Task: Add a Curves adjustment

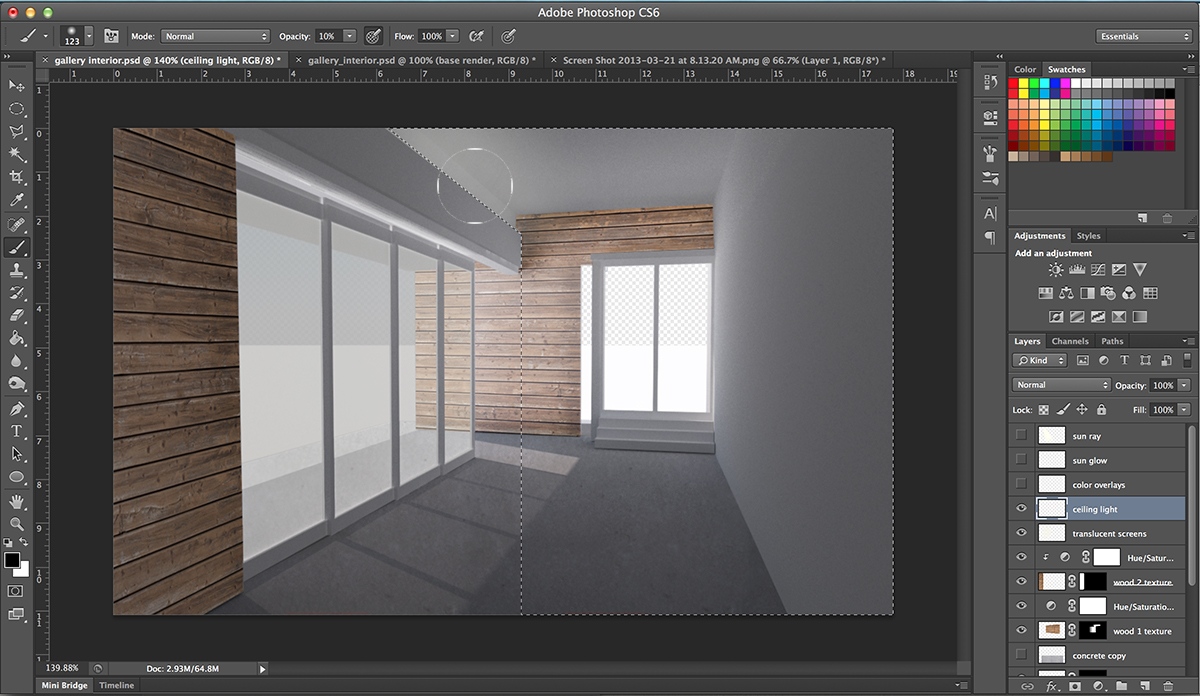Action: [1098, 270]
